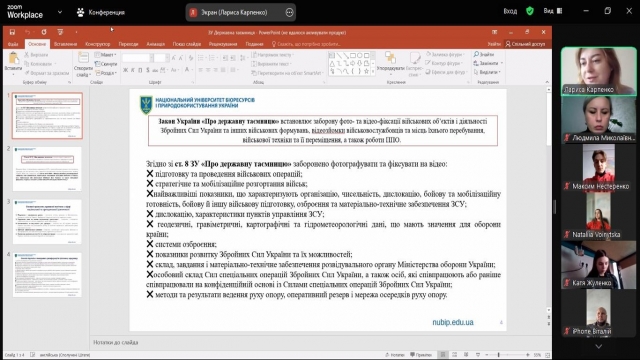Expand Розділ section dropdown
Viewport: 640px width, 360px height.
(x=106, y=73)
